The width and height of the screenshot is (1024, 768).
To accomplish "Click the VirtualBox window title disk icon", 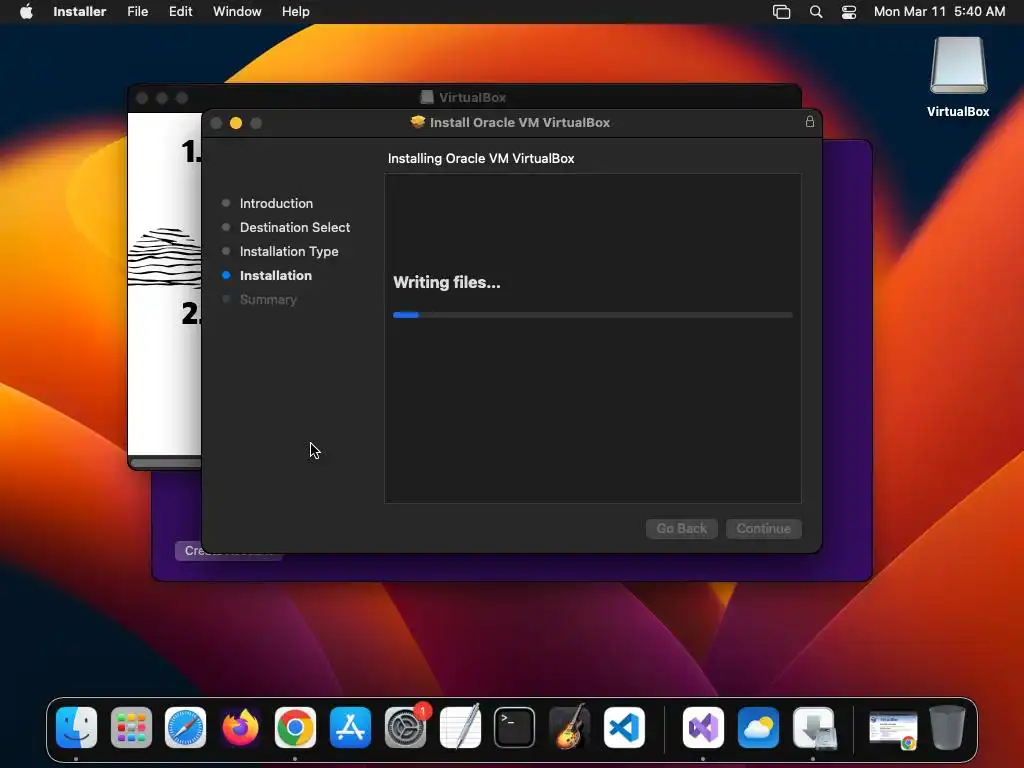I will point(427,97).
